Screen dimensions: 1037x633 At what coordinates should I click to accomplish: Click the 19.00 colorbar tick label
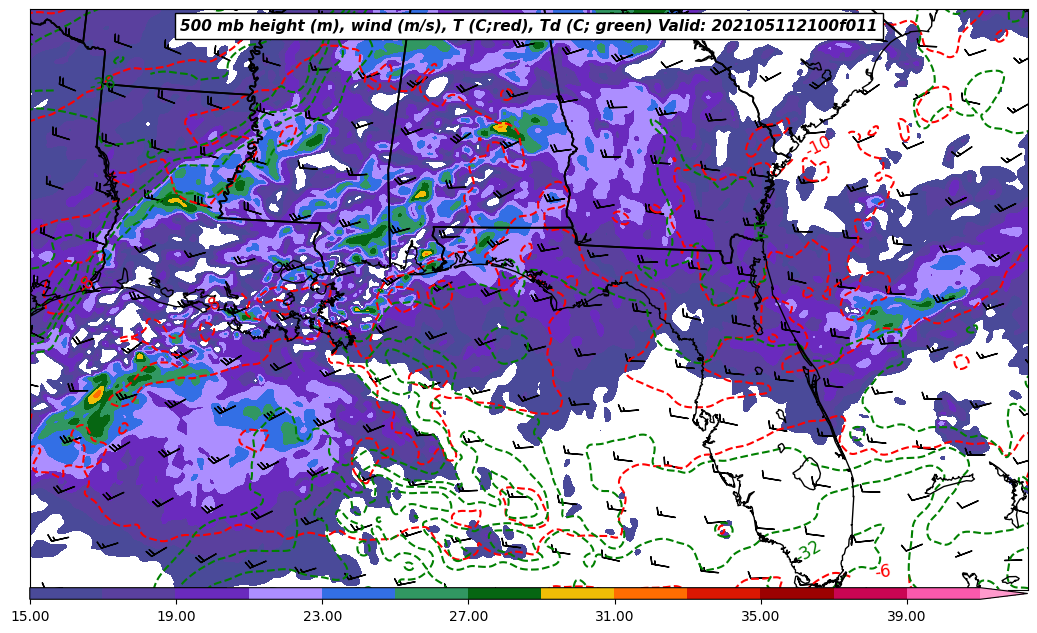pyautogui.click(x=176, y=616)
